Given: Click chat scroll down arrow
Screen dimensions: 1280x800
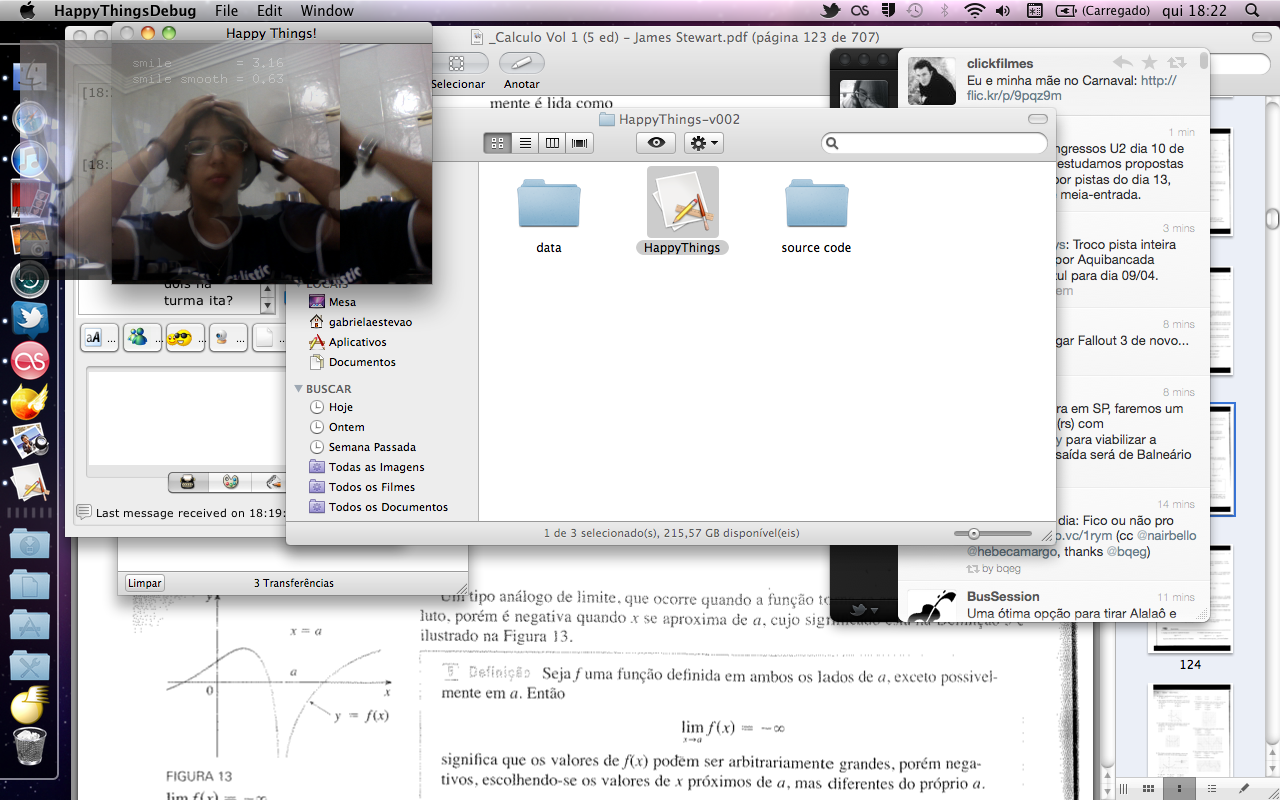Looking at the screenshot, I should [x=267, y=306].
